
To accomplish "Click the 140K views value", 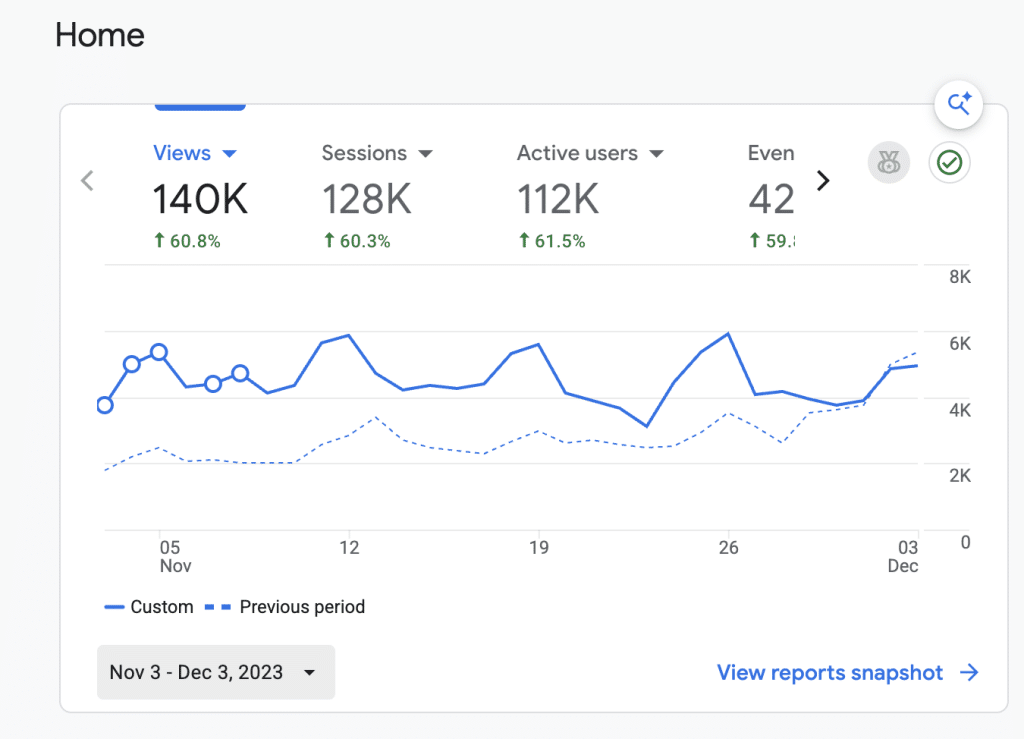I will tap(200, 199).
